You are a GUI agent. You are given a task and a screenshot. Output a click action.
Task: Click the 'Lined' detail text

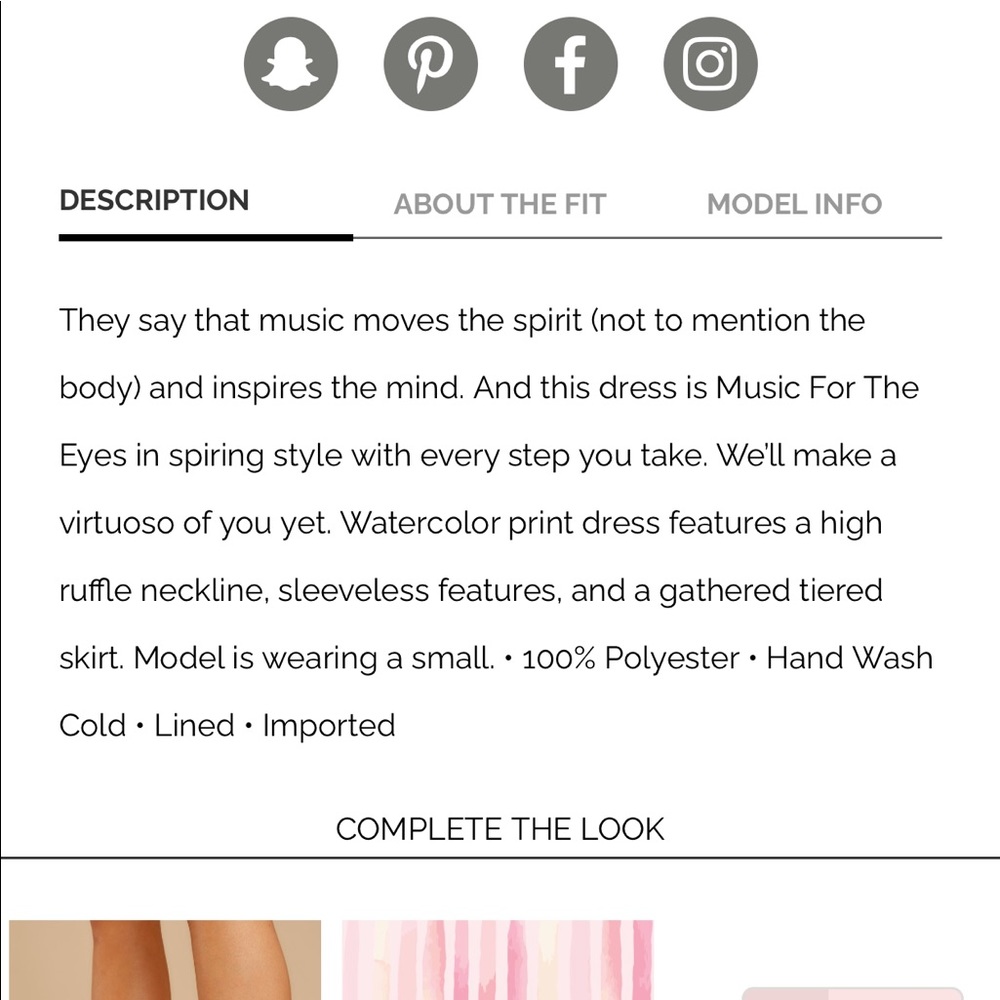click(x=195, y=726)
